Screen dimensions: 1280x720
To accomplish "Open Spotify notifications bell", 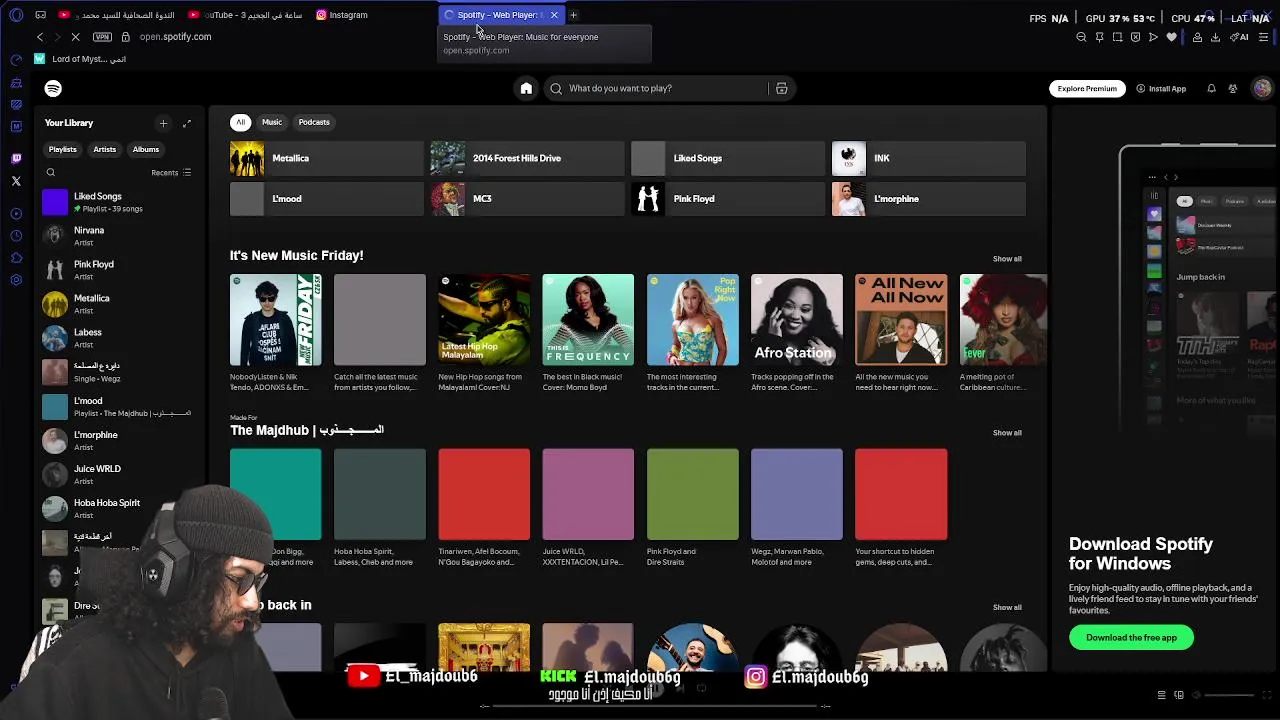I will 1211,88.
